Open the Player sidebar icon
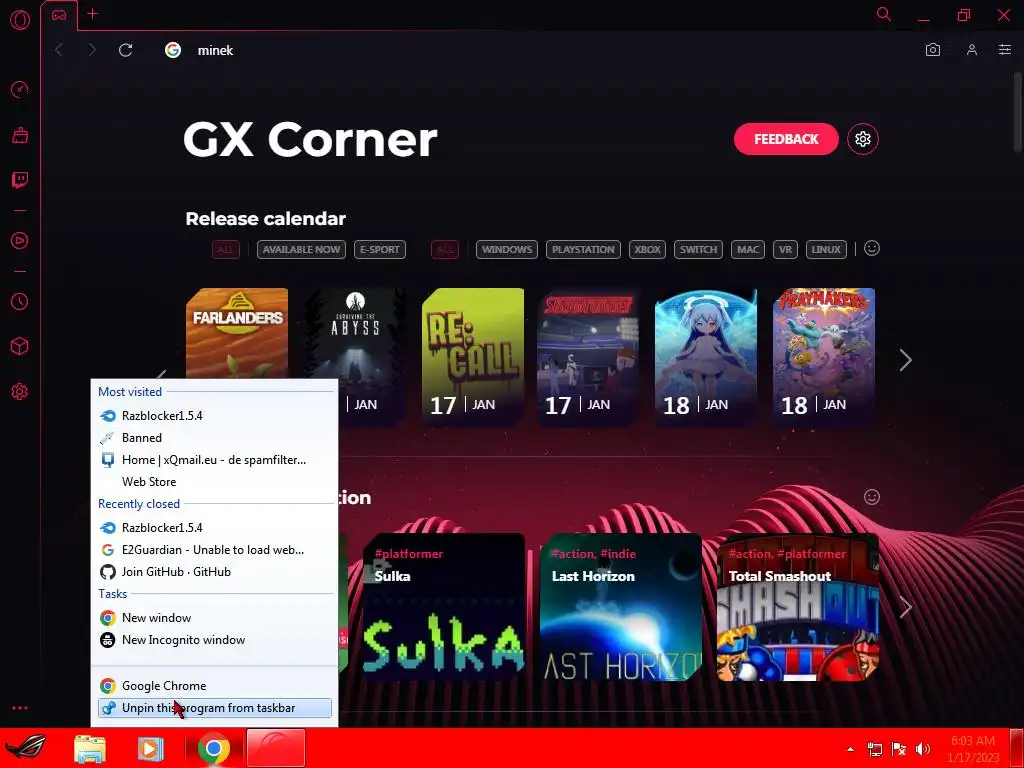 [20, 240]
